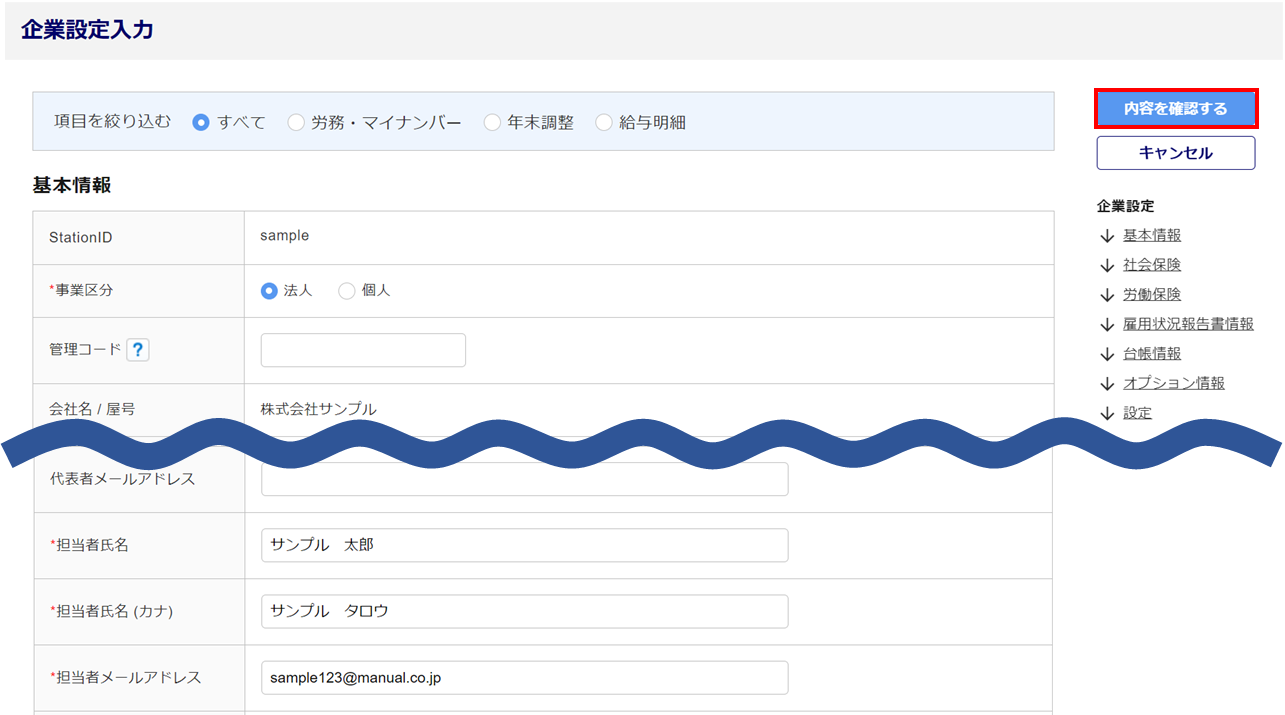The width and height of the screenshot is (1285, 715).
Task: Click the down arrow icon beside 設定
Action: tap(1106, 413)
